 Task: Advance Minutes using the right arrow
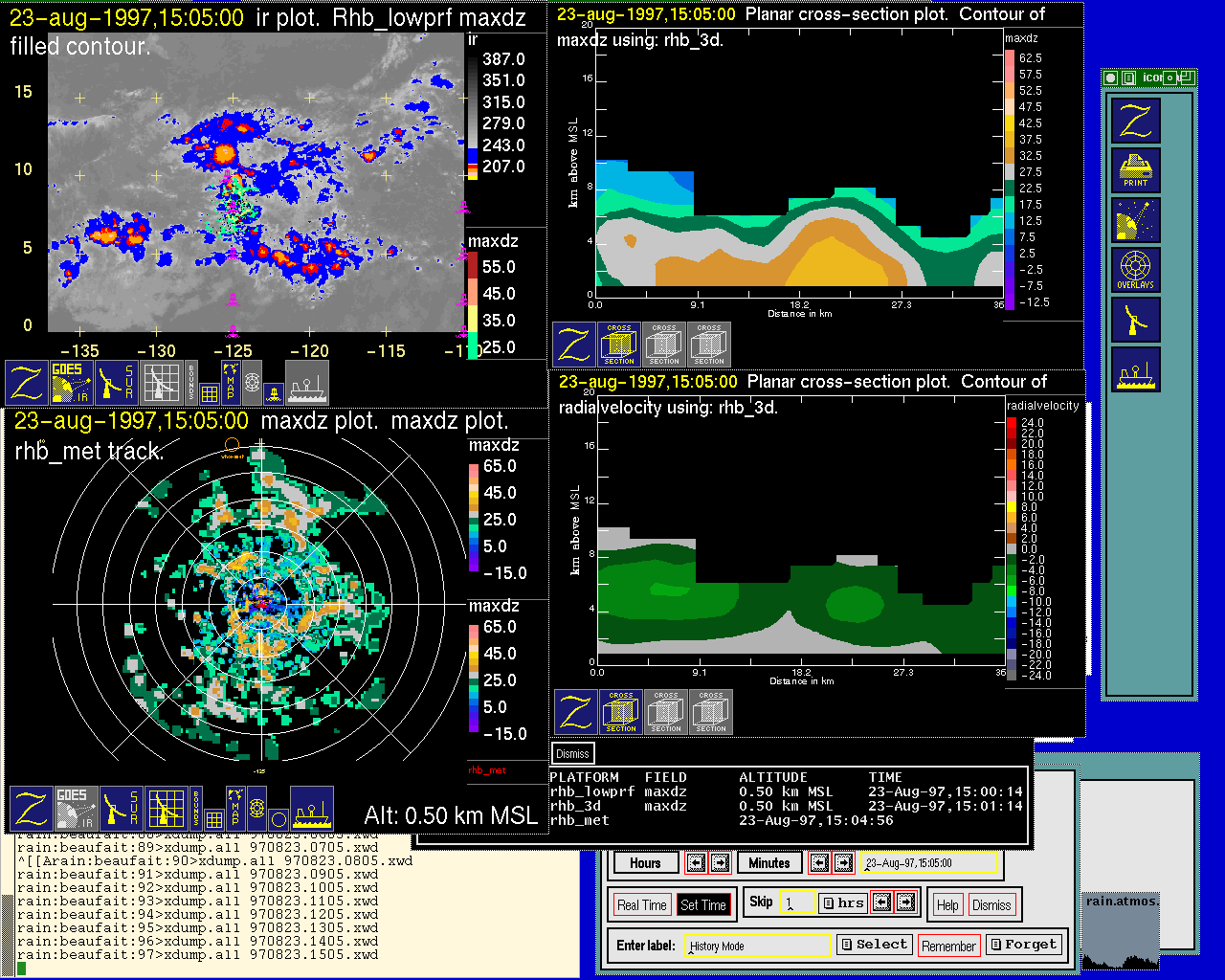pyautogui.click(x=843, y=862)
